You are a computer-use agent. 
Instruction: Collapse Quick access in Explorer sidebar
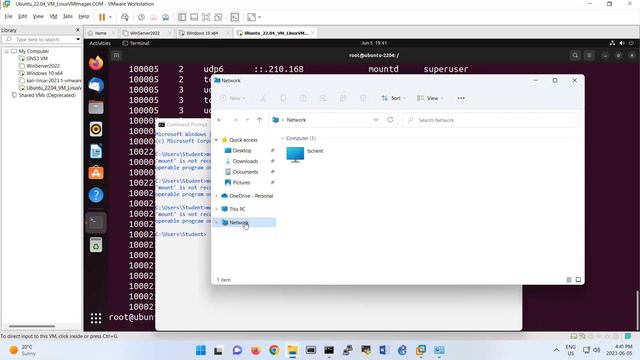[216, 140]
